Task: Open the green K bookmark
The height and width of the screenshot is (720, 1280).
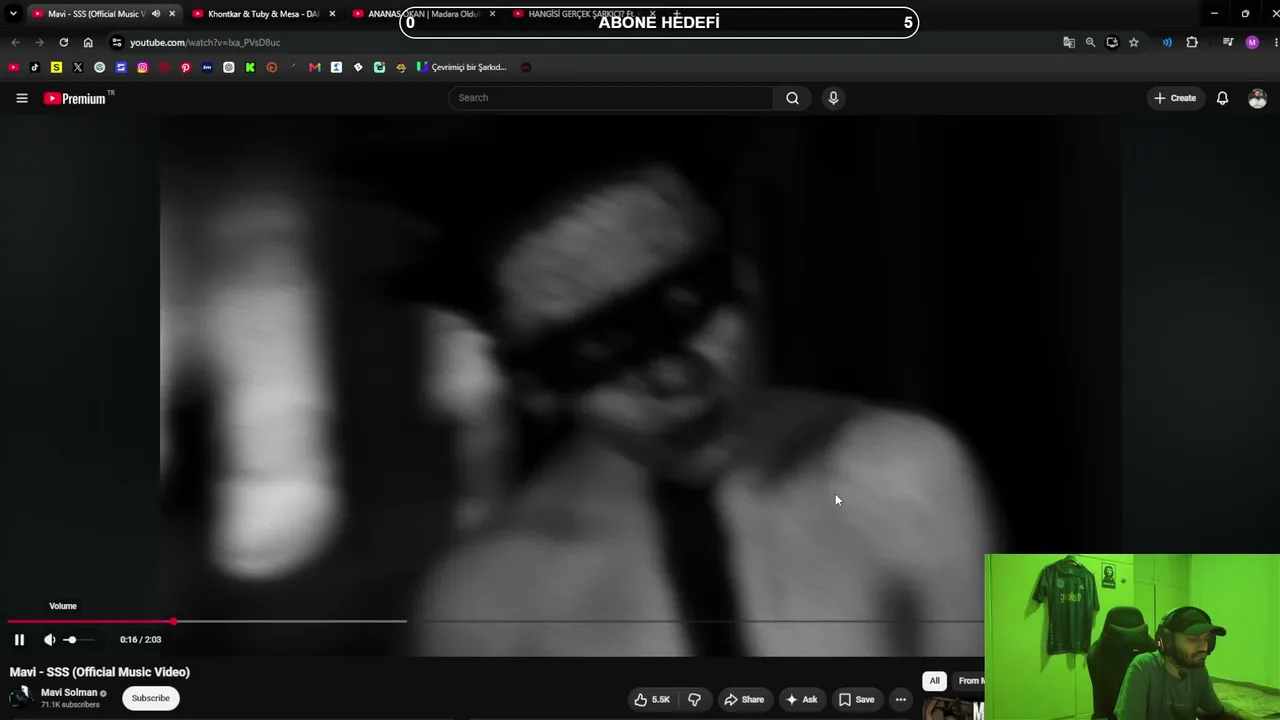Action: 250,67
